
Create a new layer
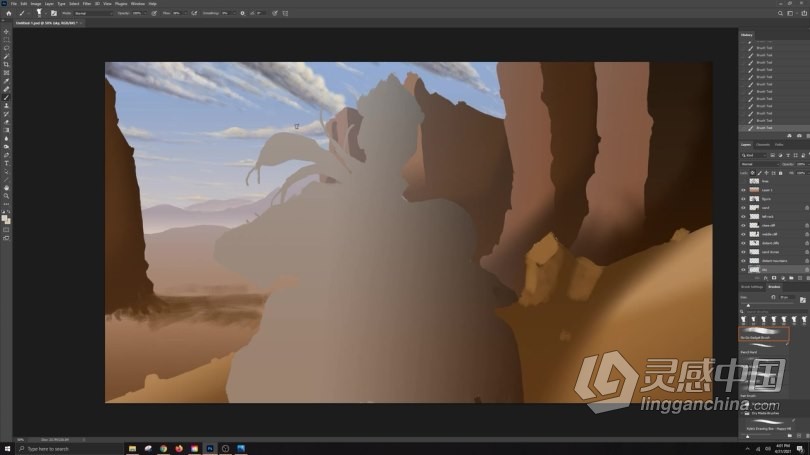point(800,278)
